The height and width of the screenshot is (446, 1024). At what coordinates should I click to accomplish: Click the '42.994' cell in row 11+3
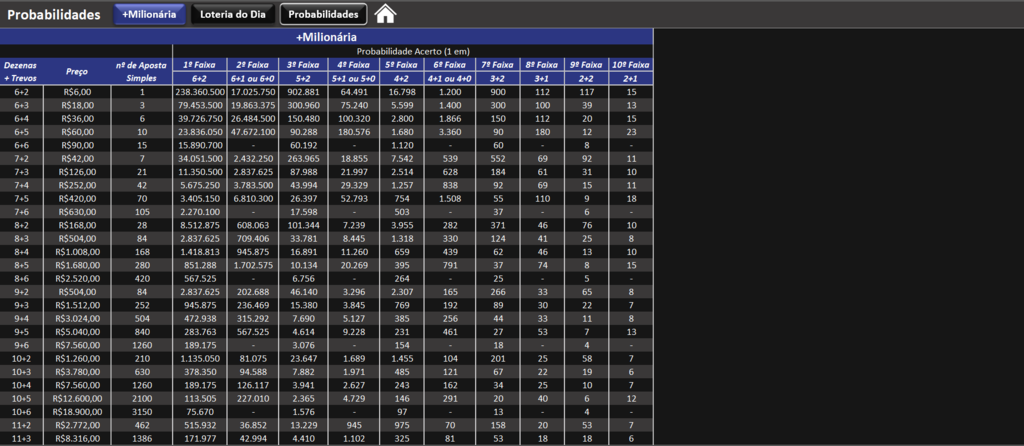coord(254,438)
